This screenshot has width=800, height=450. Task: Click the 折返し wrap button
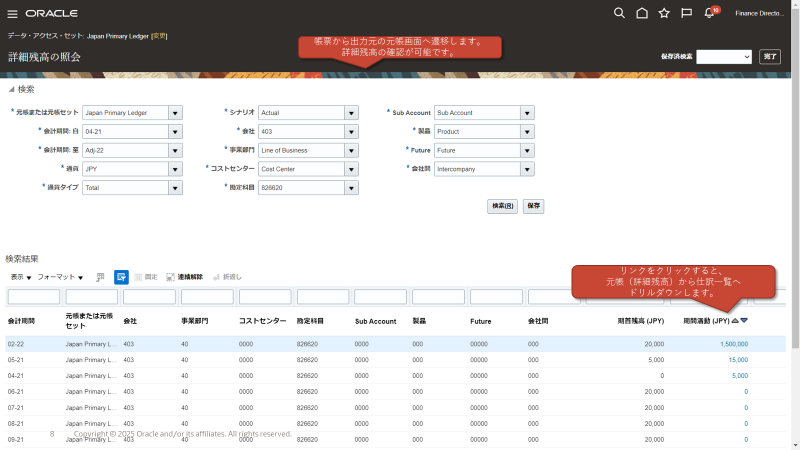pyautogui.click(x=228, y=277)
